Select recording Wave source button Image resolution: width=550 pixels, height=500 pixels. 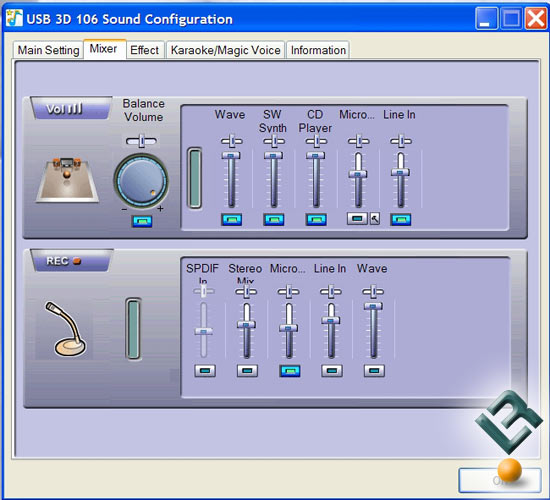pos(374,371)
